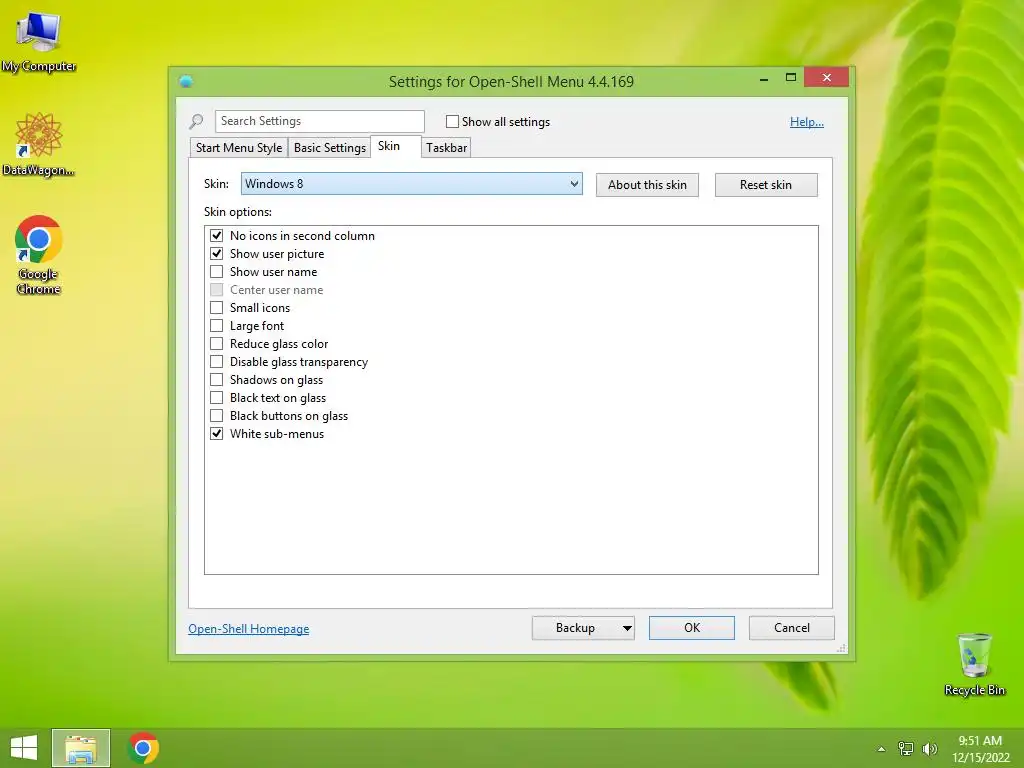Open the taskbar clock and date
The image size is (1024, 768).
point(980,749)
